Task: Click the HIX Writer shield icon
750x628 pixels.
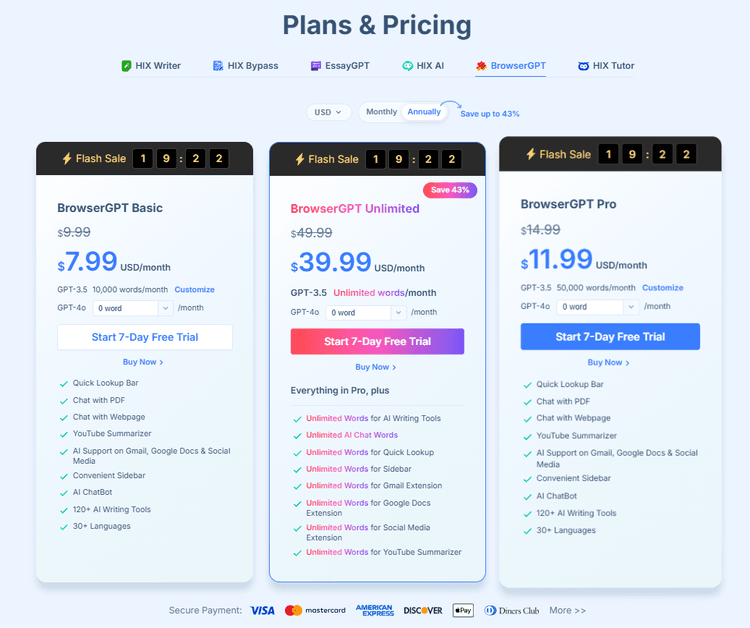Action: (126, 66)
